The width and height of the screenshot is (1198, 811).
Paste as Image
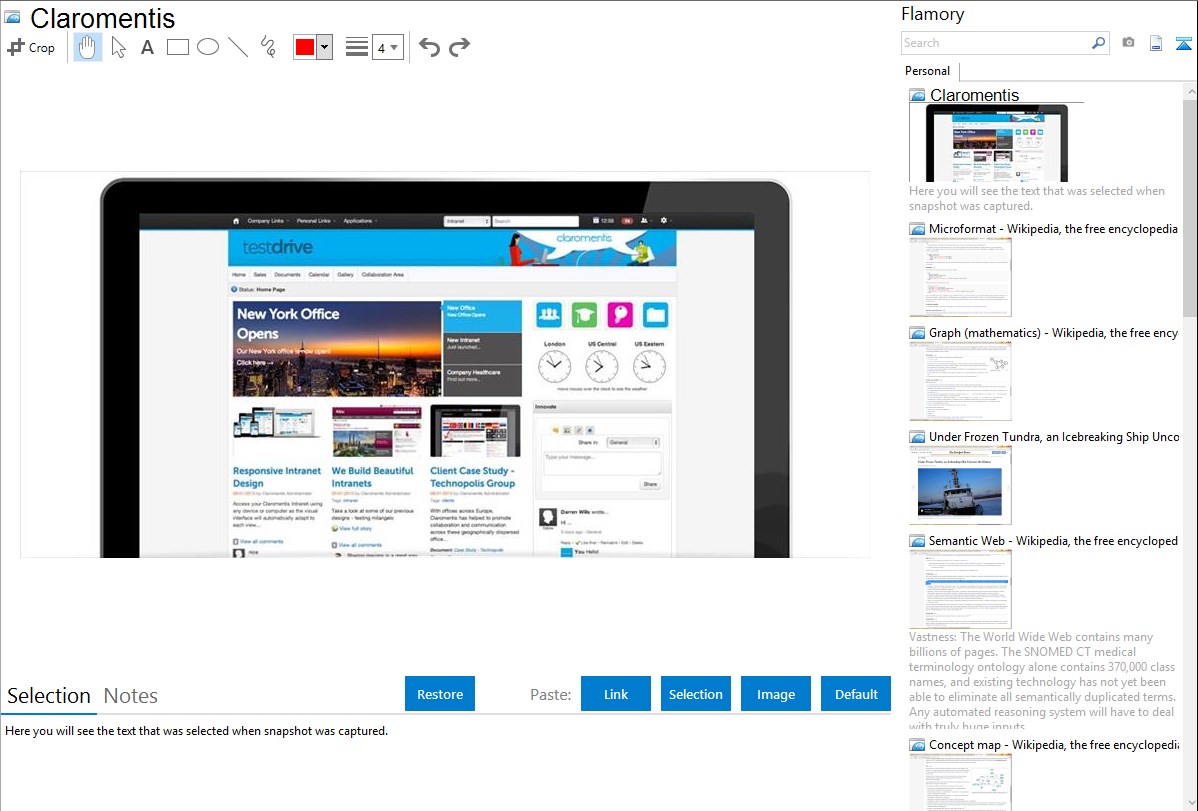[x=776, y=694]
